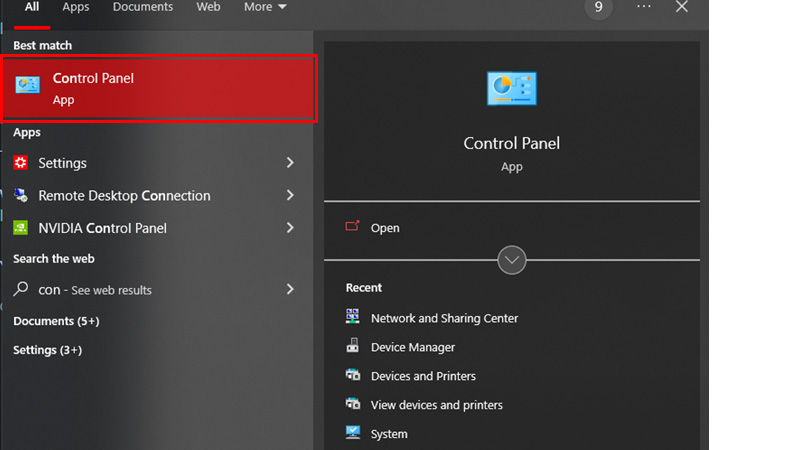Screen dimensions: 800x450
Task: Switch to the Documents tab
Action: tap(142, 7)
